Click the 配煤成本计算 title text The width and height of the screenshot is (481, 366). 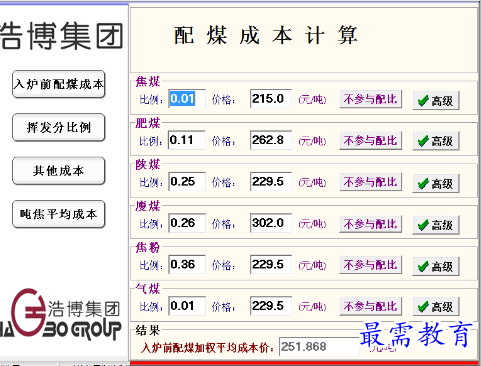266,35
